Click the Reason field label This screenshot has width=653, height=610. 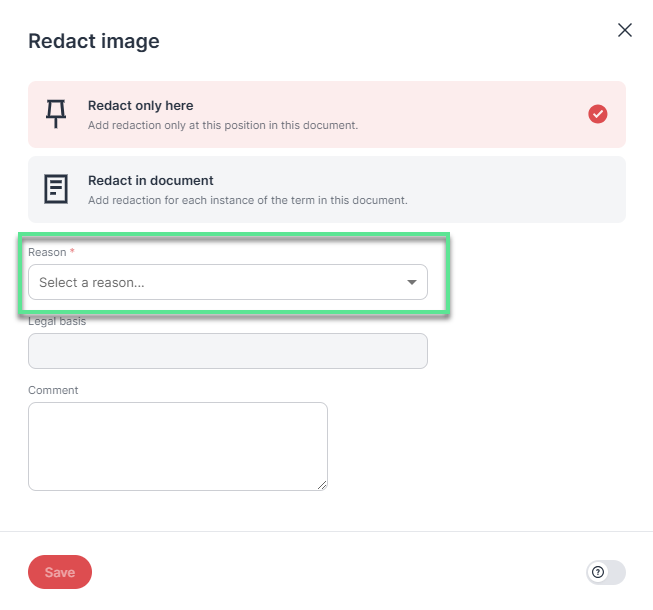[47, 252]
